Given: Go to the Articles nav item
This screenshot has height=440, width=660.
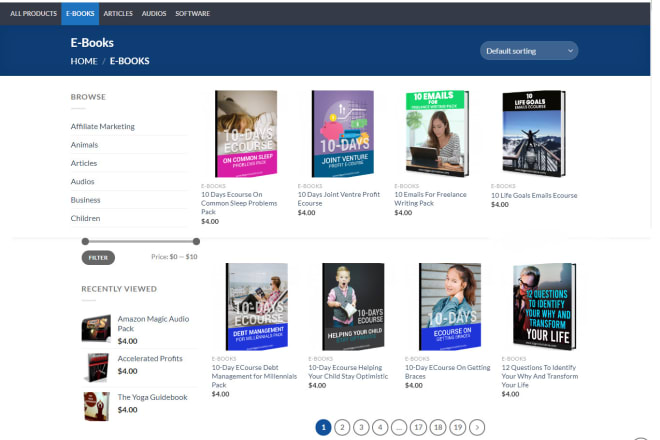Looking at the screenshot, I should click(x=118, y=13).
